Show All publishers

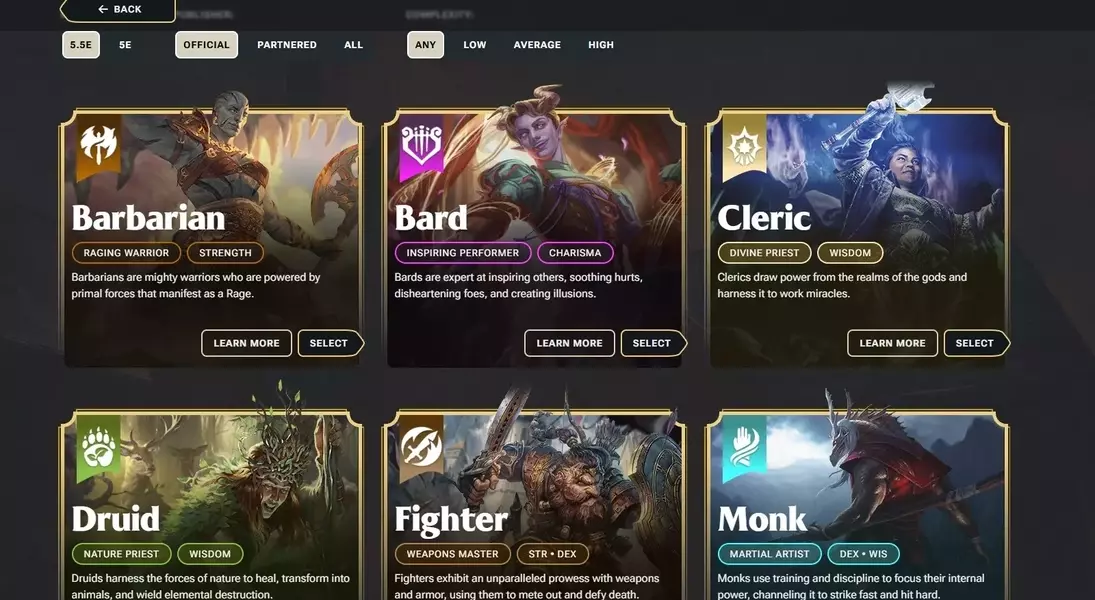(353, 45)
